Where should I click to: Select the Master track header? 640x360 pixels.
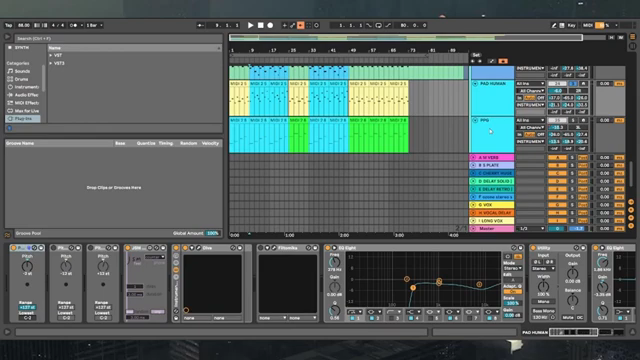[x=492, y=229]
